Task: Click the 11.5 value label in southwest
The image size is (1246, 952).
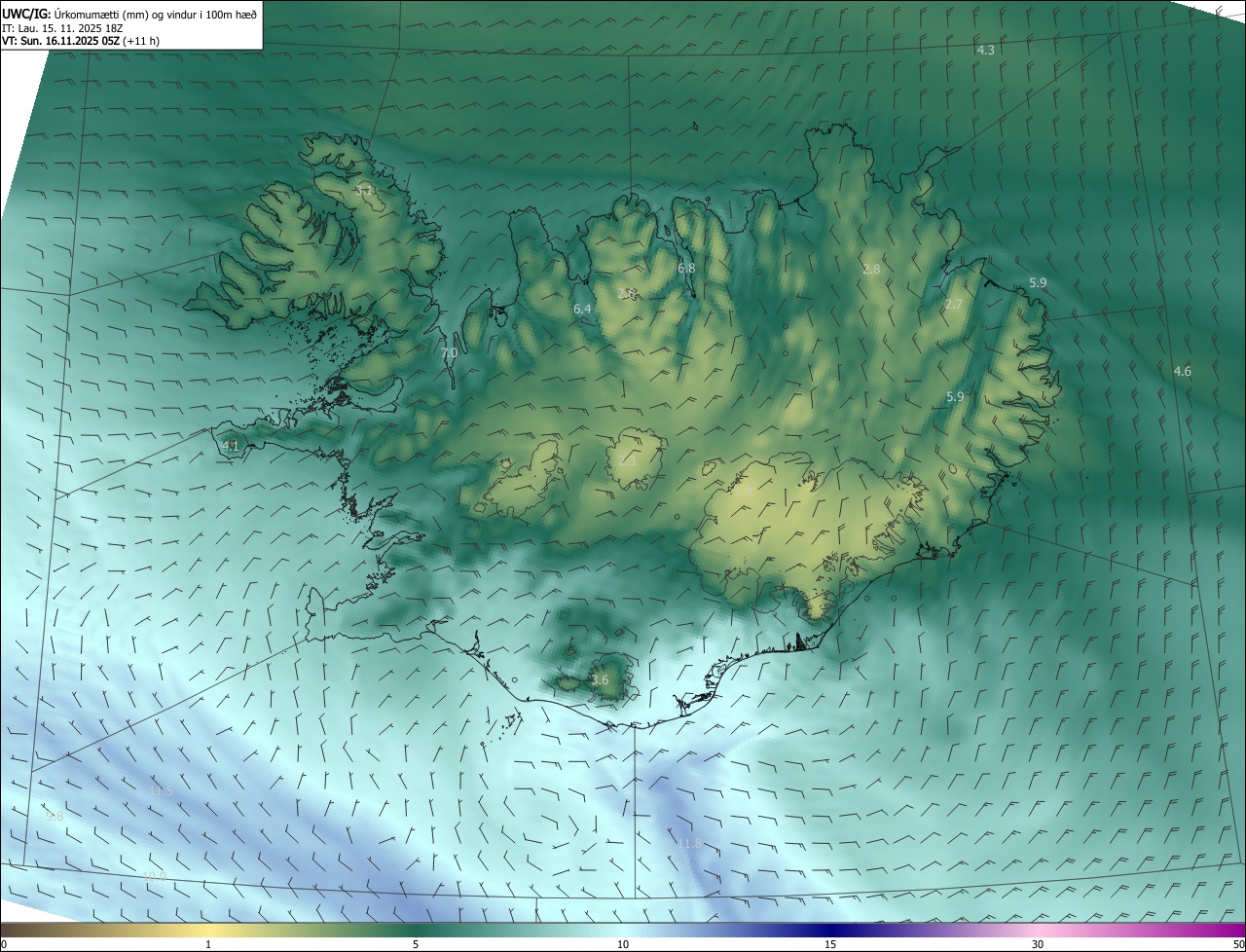Action: point(162,790)
